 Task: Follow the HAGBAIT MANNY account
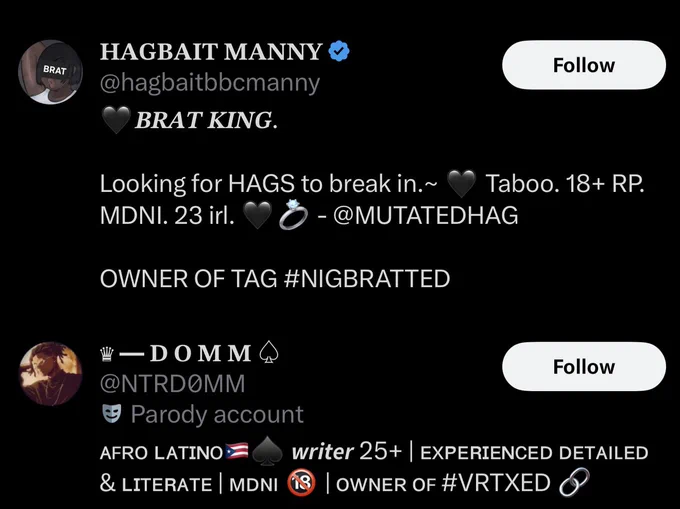coord(584,65)
